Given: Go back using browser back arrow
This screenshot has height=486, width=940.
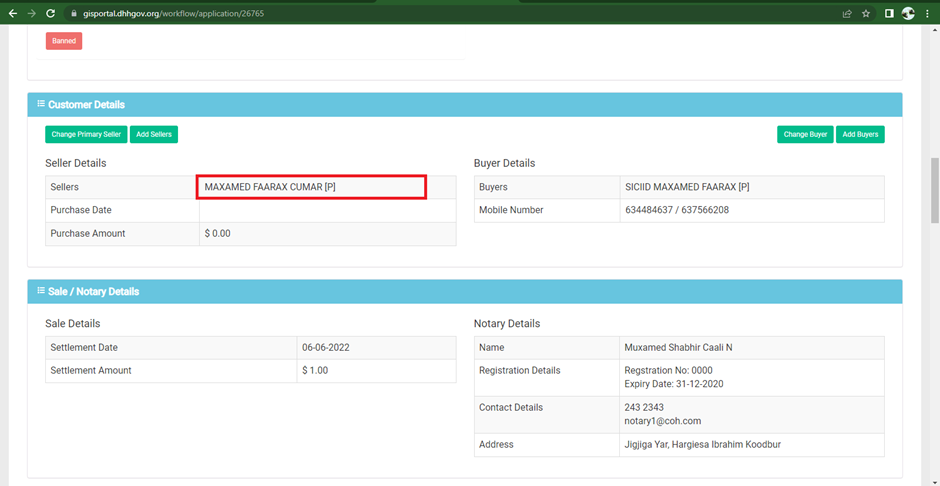Looking at the screenshot, I should click(13, 13).
